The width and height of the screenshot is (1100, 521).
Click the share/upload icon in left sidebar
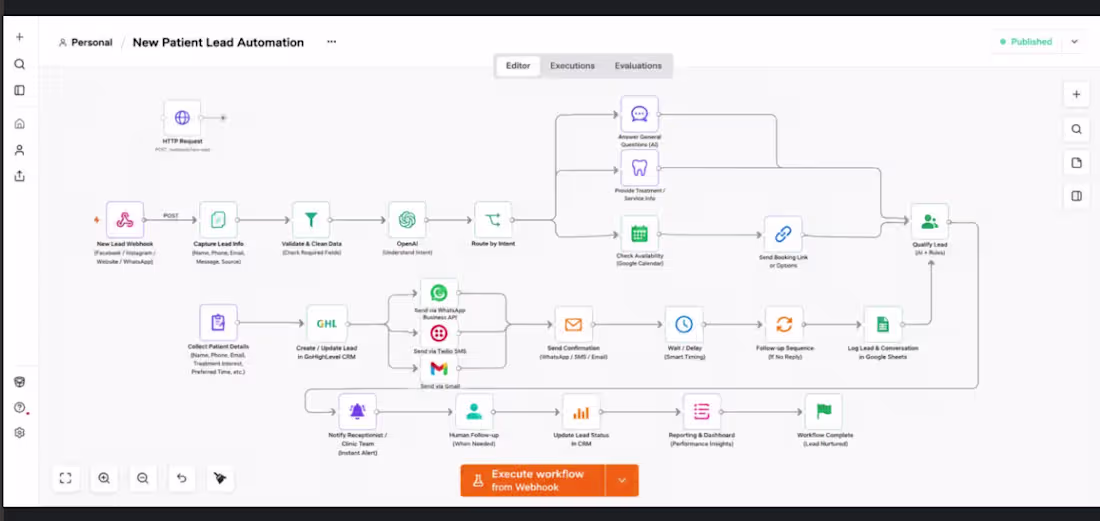coord(20,175)
